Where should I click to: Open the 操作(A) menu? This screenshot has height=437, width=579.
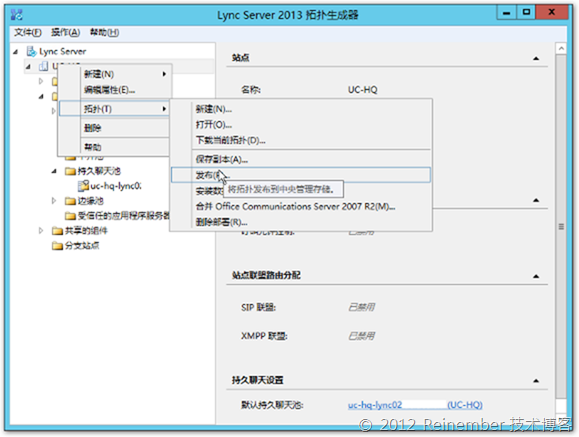pyautogui.click(x=65, y=33)
